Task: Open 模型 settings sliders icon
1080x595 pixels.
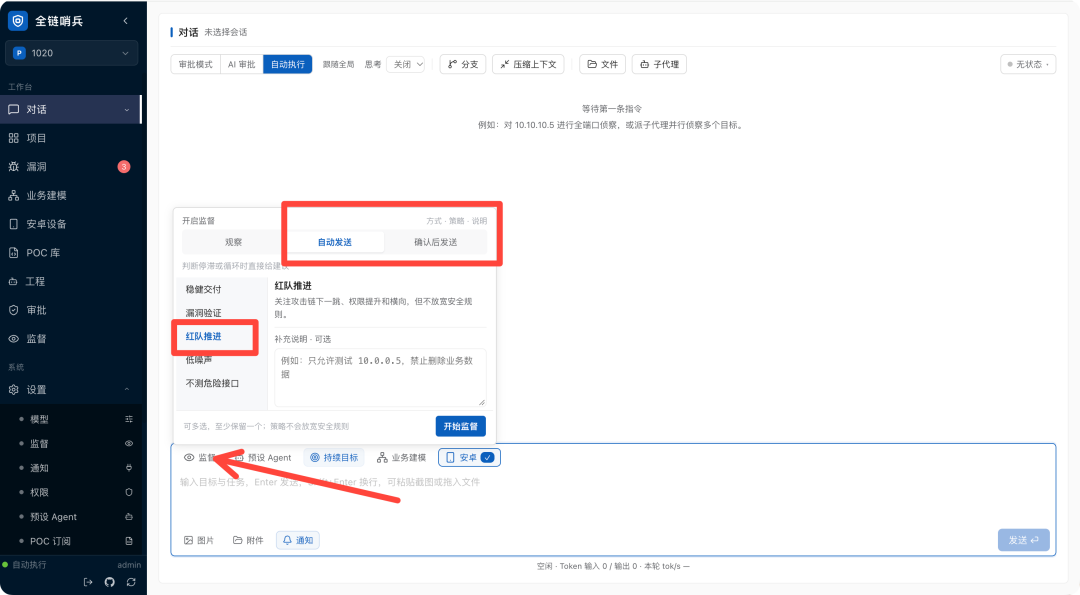Action: [129, 419]
